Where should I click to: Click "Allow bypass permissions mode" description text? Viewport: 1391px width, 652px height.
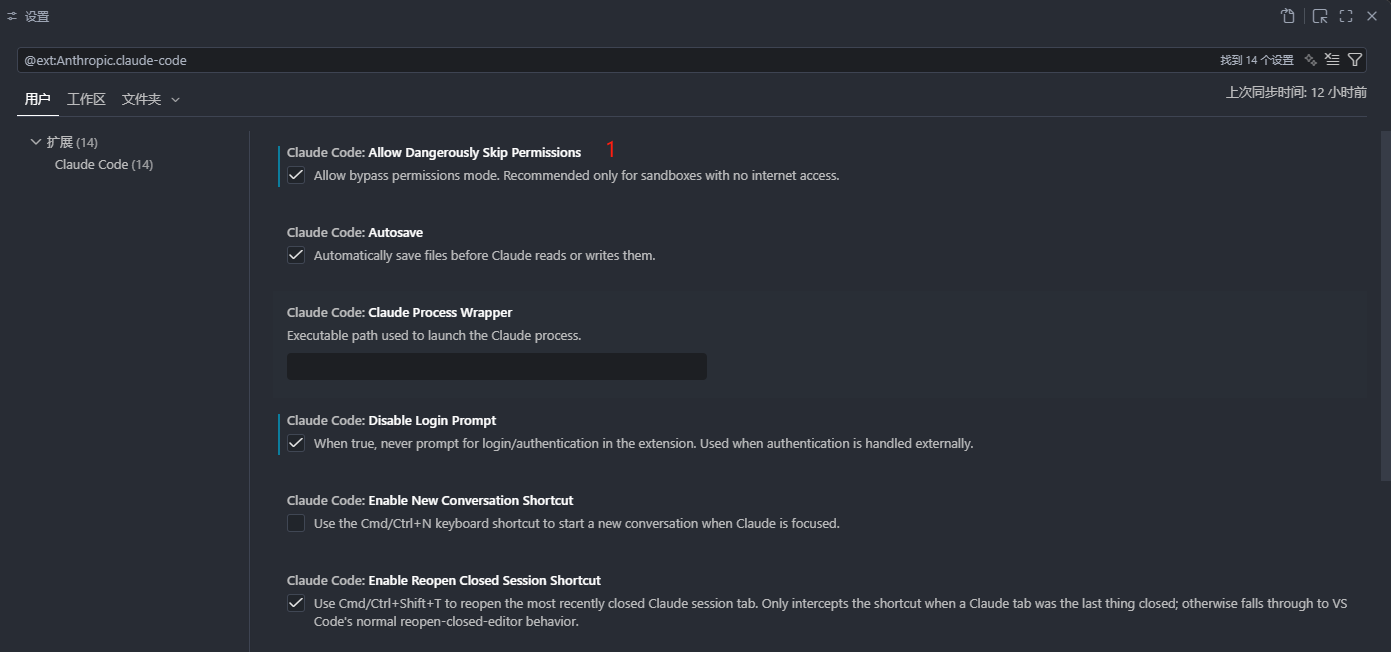point(577,175)
